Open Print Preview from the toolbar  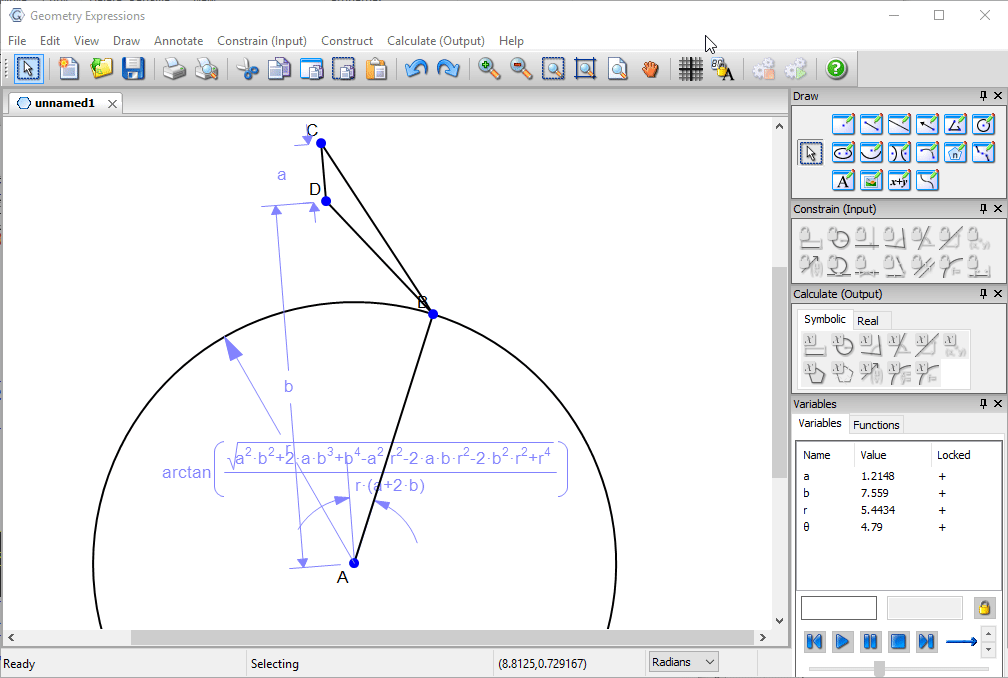(x=206, y=69)
